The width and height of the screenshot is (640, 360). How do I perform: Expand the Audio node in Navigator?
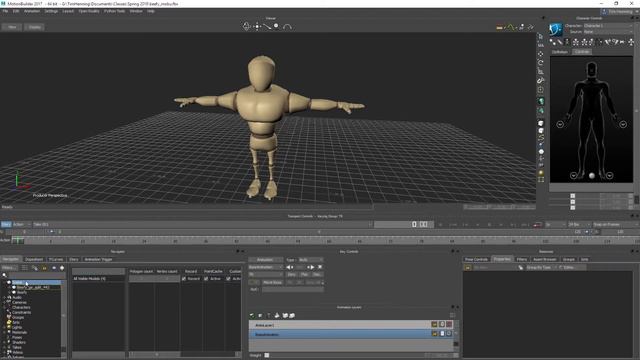point(4,298)
